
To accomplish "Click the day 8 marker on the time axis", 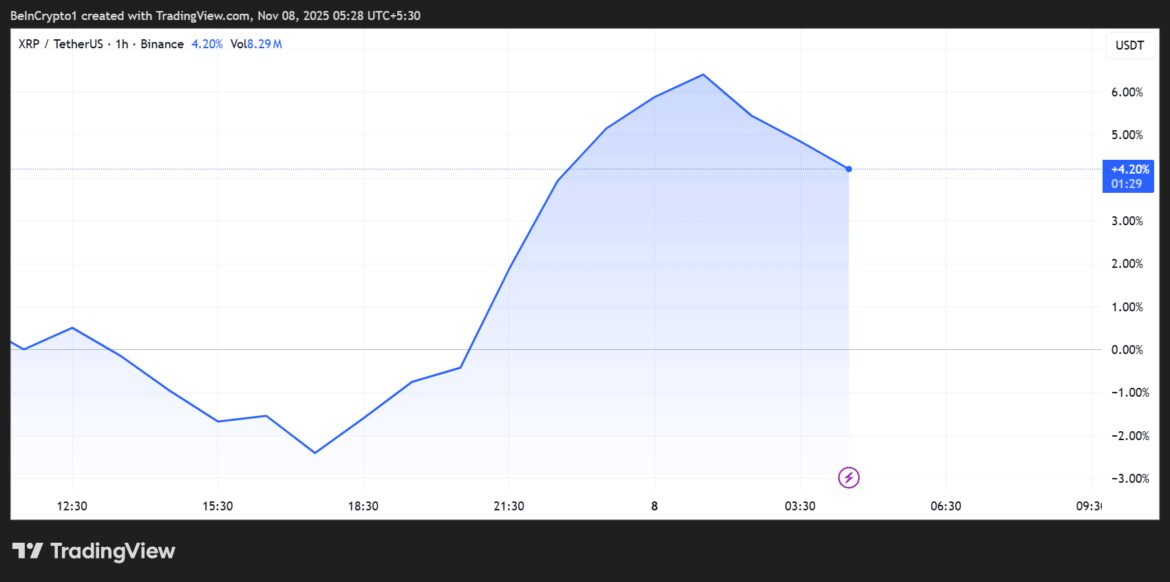I will point(654,507).
